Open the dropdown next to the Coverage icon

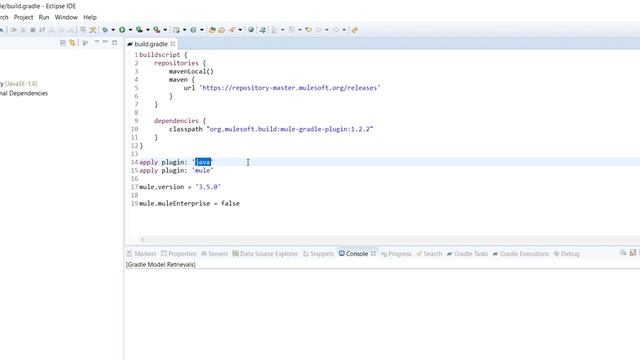tap(148, 30)
